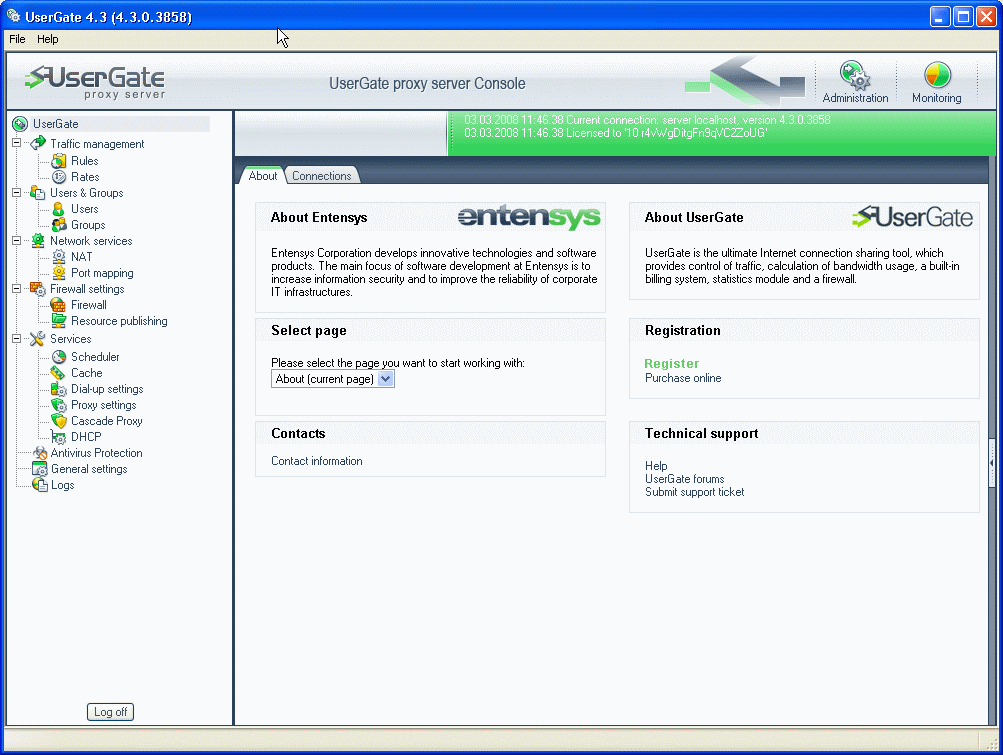Viewport: 1003px width, 755px height.
Task: Click the Network services icon
Action: point(38,241)
